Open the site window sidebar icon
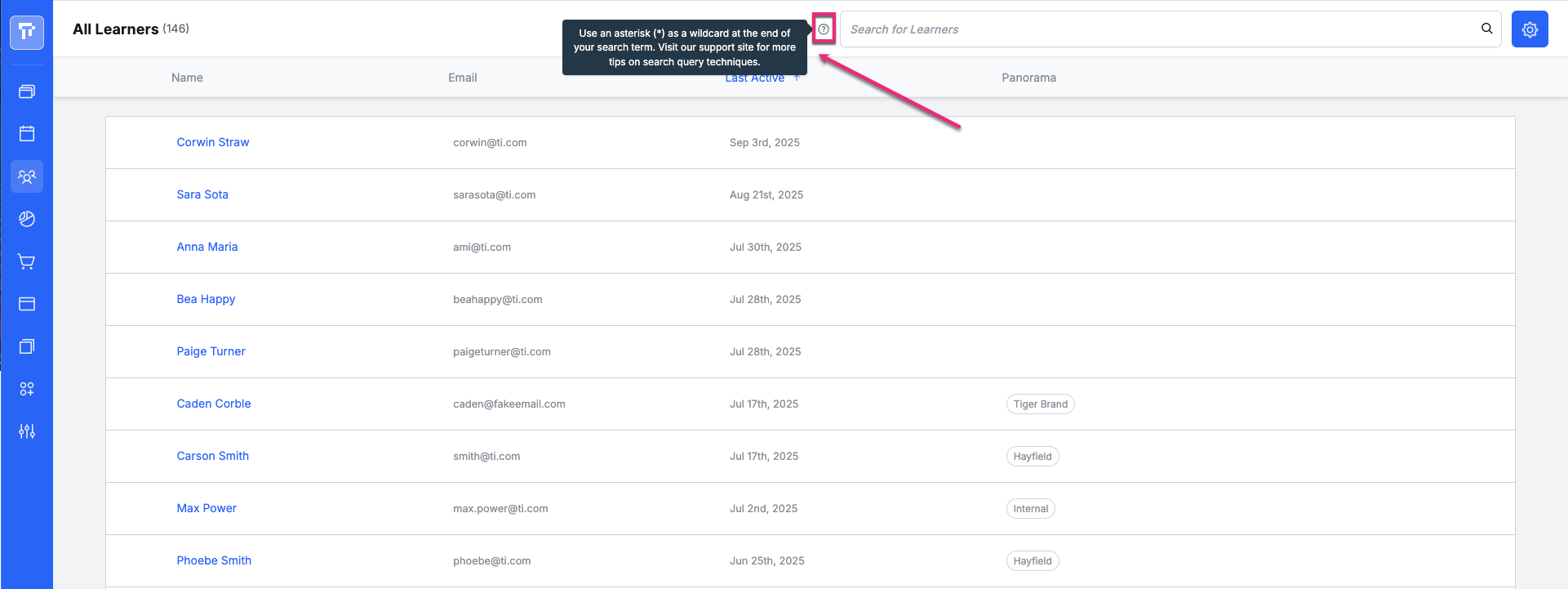This screenshot has height=589, width=1568. coord(27,304)
